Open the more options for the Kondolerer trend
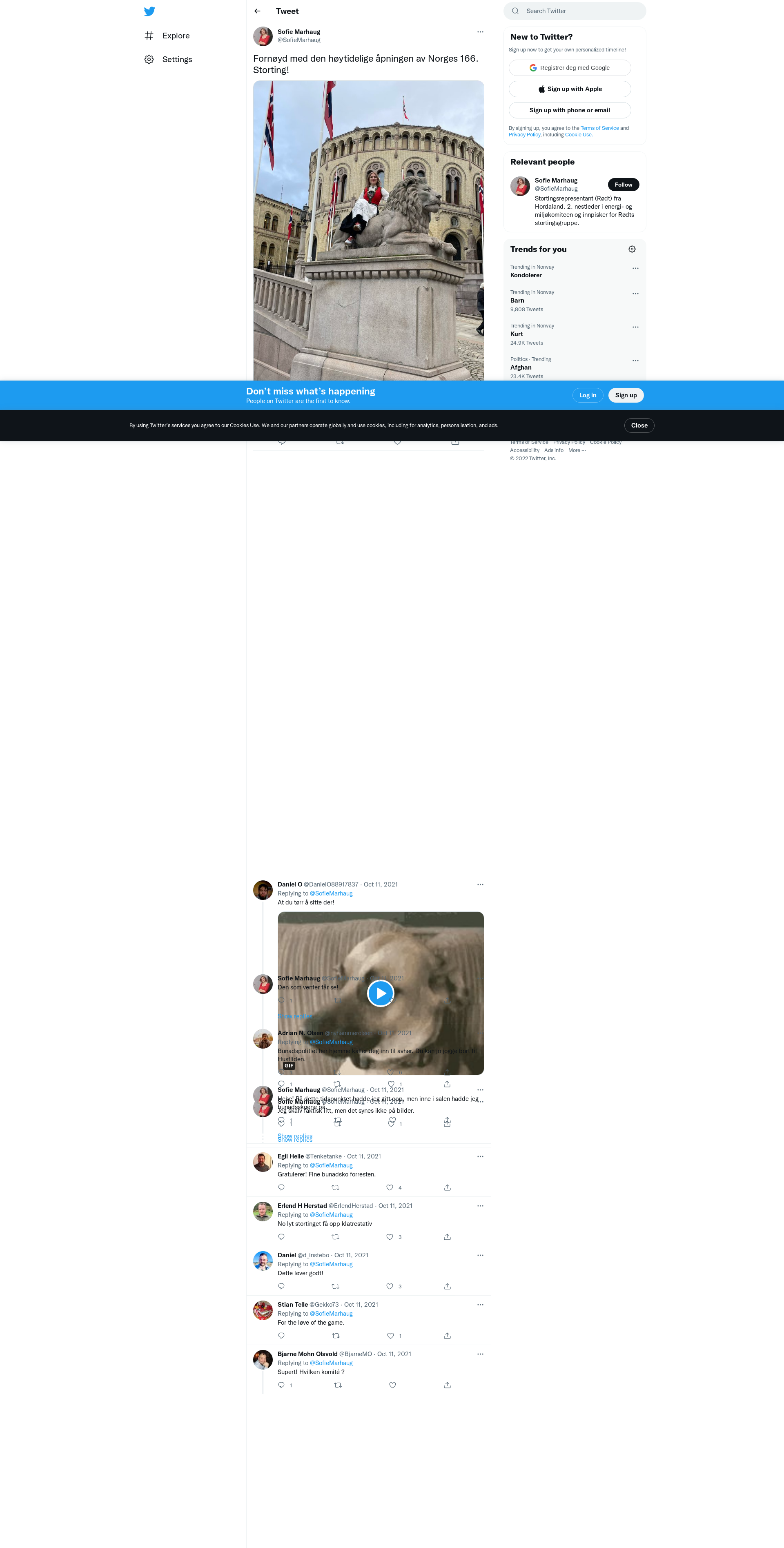Screen dimensions: 784x1548 [x=635, y=268]
